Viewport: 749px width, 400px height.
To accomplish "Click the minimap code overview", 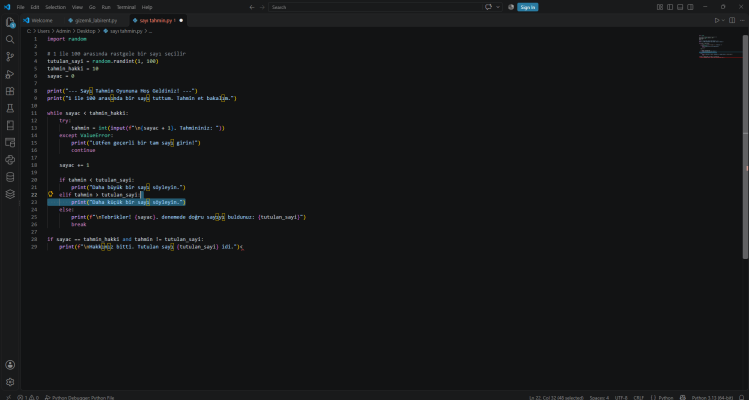I will [719, 47].
